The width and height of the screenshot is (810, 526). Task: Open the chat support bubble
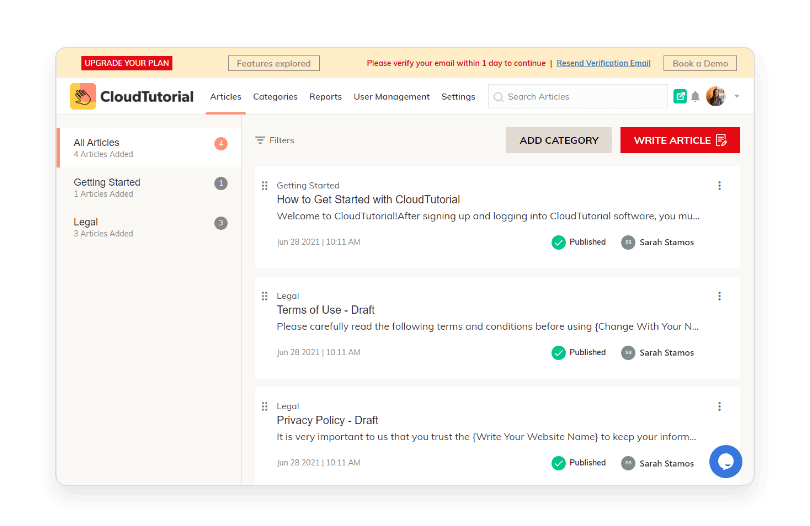tap(725, 461)
